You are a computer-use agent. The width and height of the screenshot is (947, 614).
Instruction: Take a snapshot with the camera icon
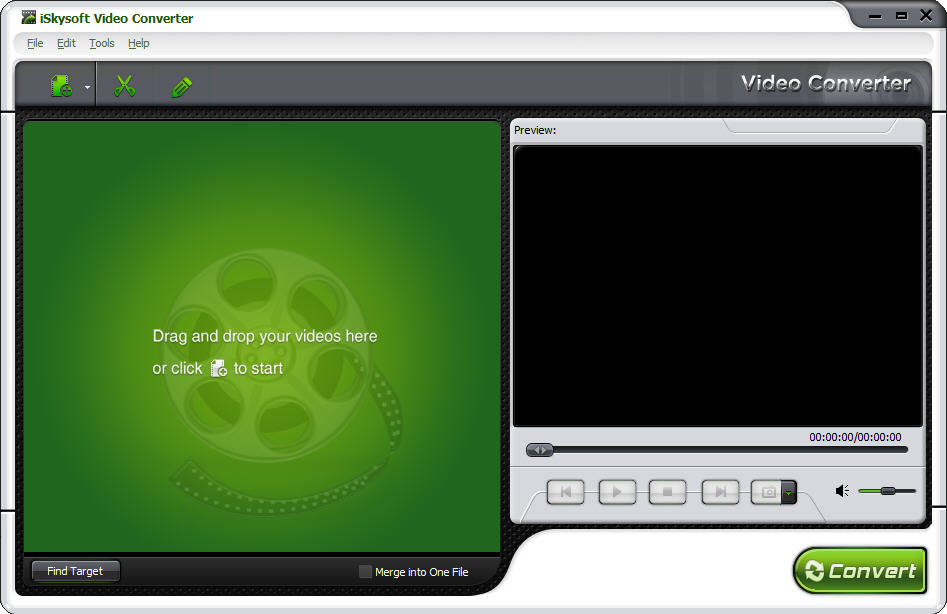768,491
